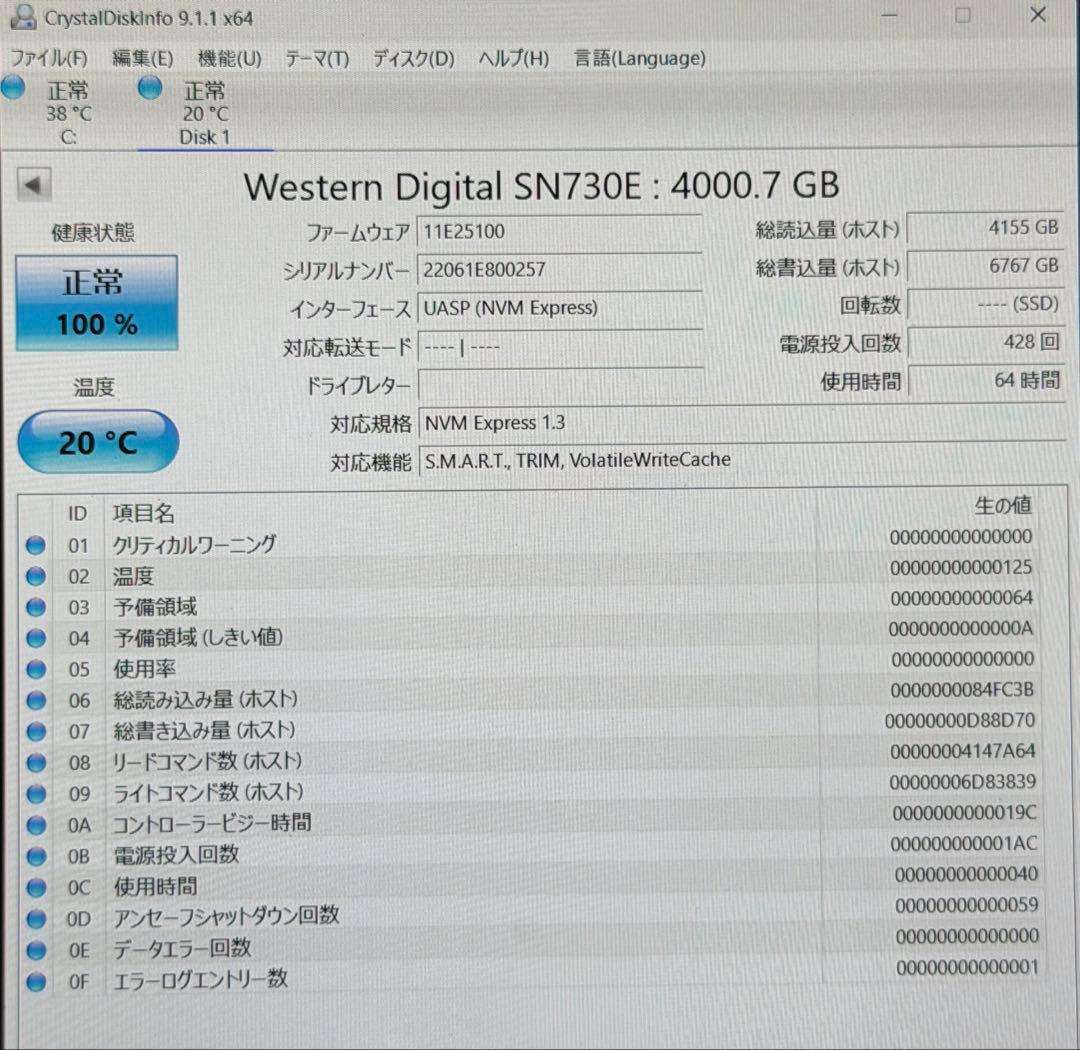Select the アンセーフシャットダウン回数 row name
This screenshot has height=1050, width=1080.
point(226,916)
